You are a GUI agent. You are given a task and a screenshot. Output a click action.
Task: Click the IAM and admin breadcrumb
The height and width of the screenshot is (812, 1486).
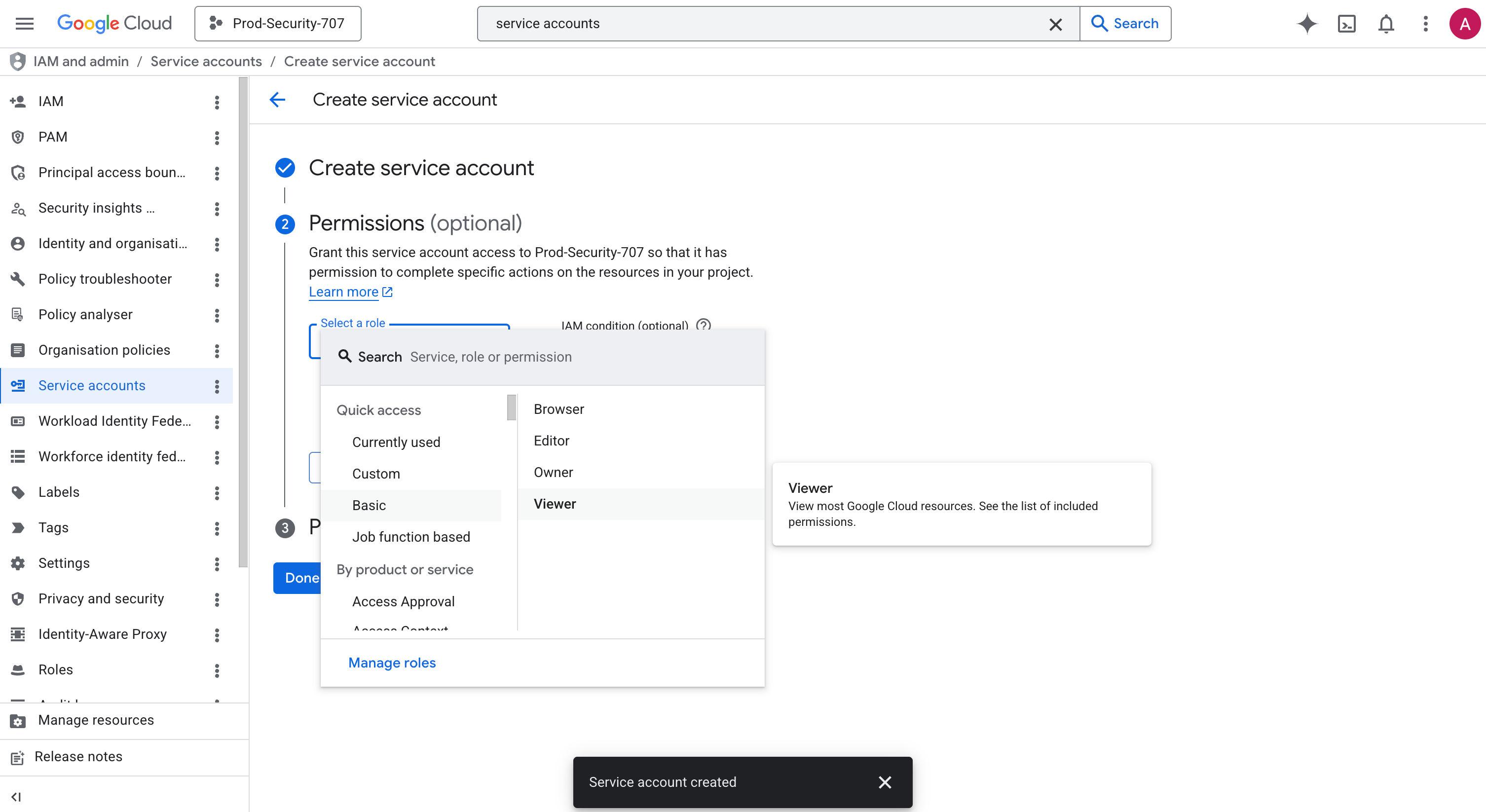point(81,62)
